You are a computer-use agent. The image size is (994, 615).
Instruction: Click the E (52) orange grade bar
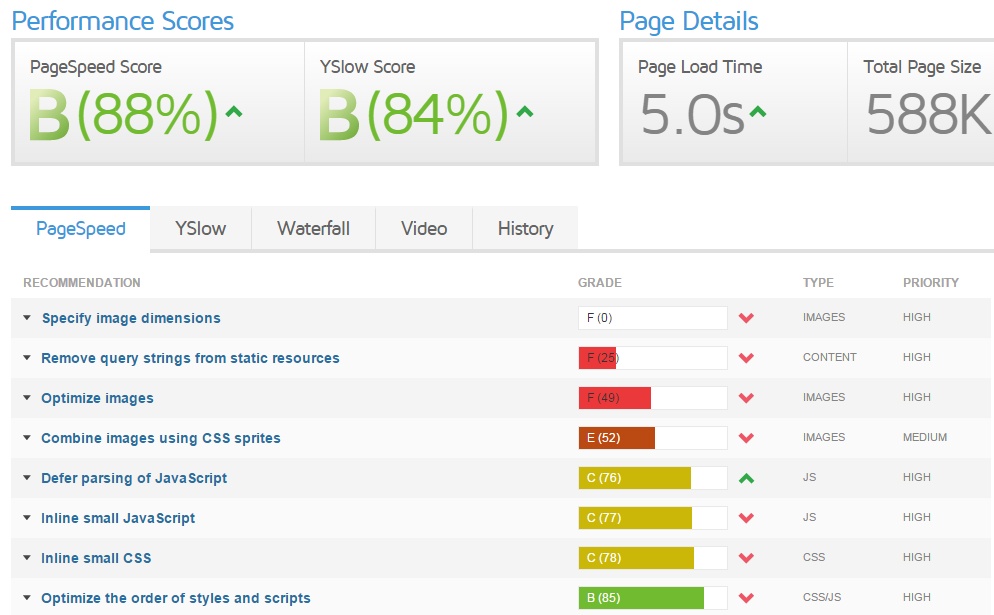click(x=616, y=438)
